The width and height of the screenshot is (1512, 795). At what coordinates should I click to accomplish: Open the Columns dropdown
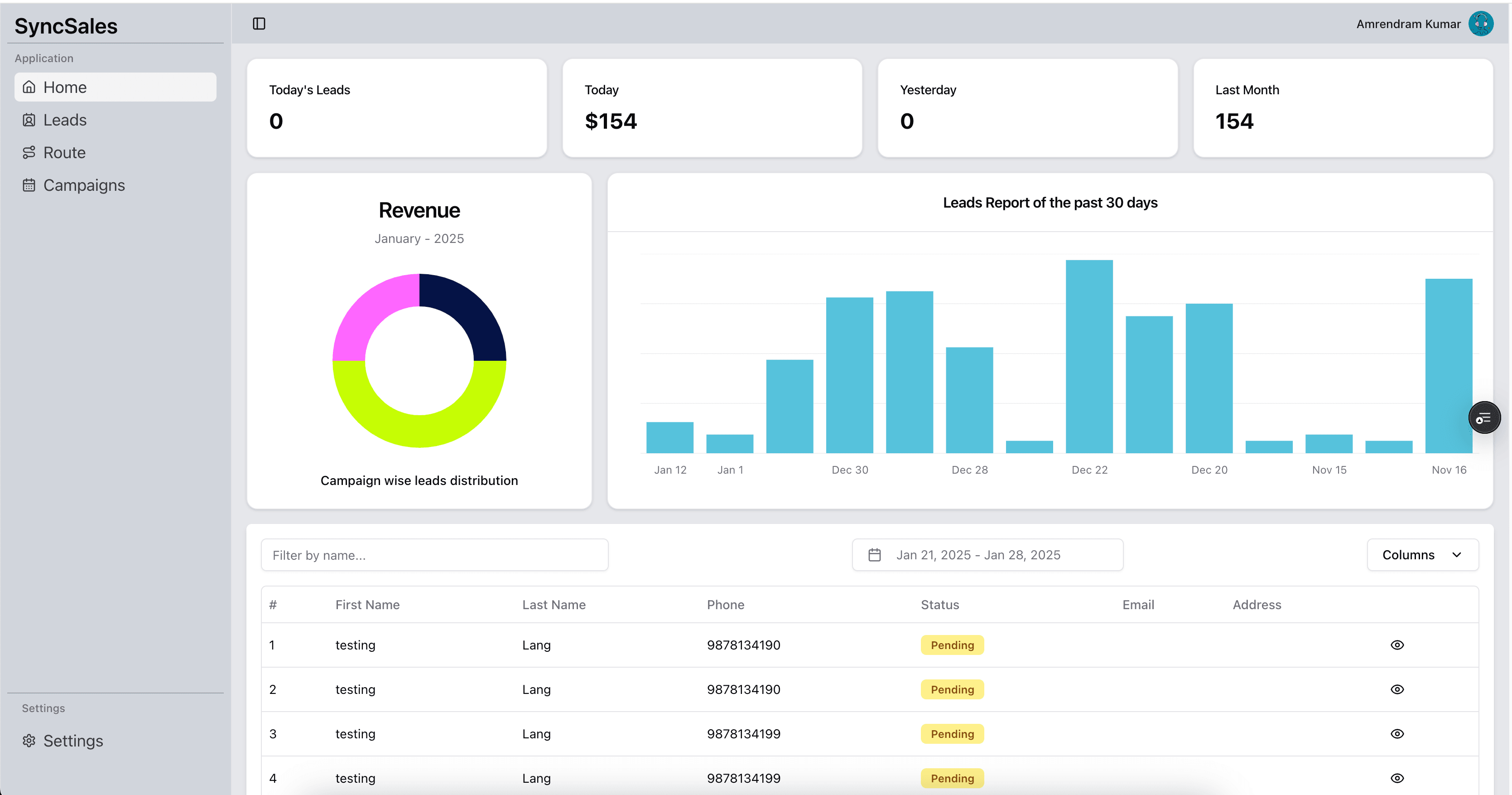point(1422,555)
